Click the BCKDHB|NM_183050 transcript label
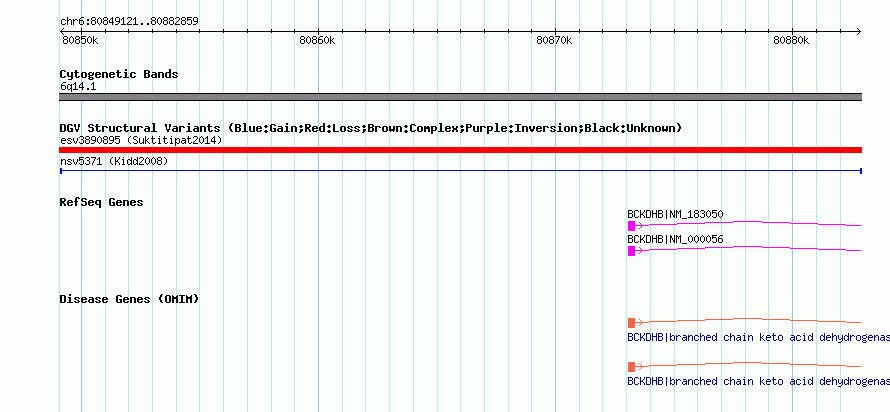 [x=675, y=214]
